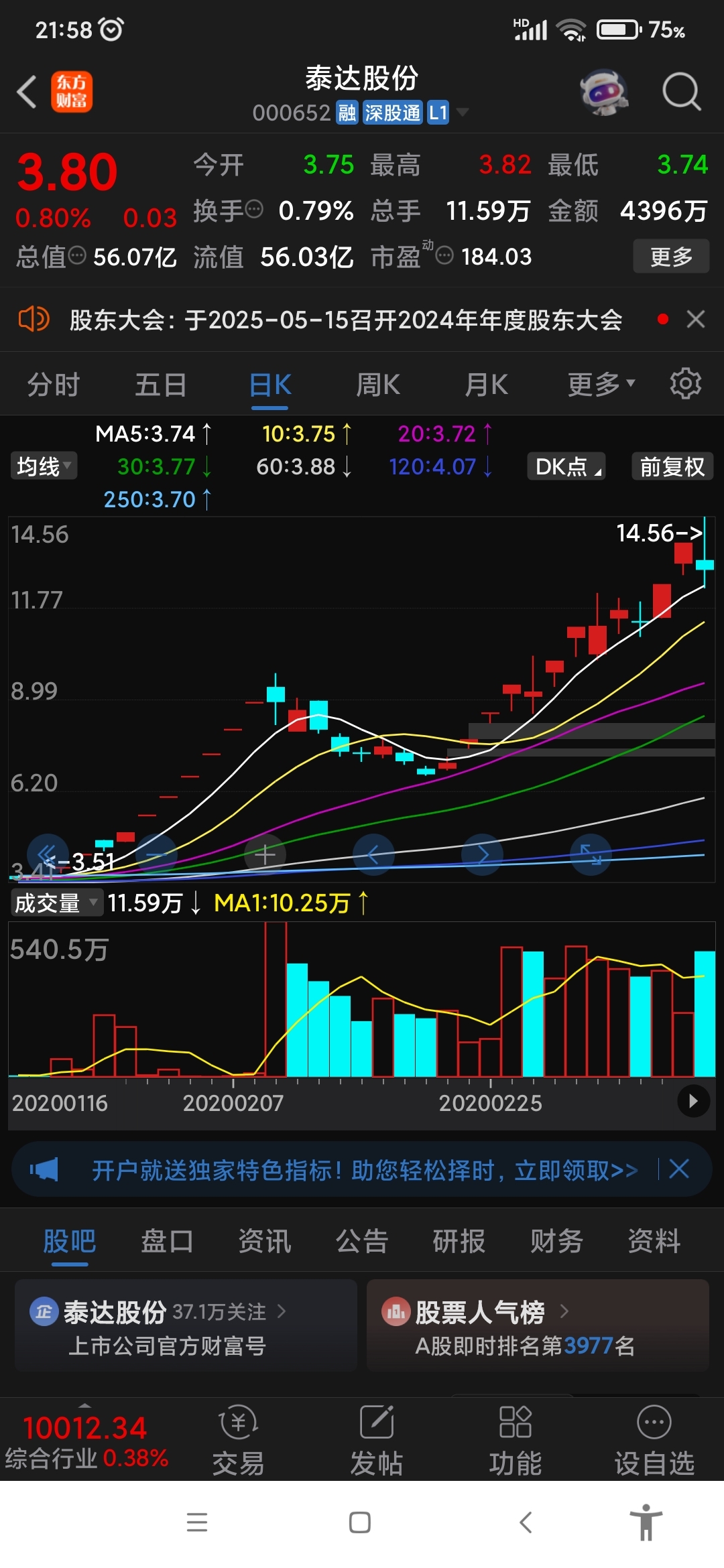Open chart settings gear icon
Viewport: 724px width, 1568px height.
[685, 384]
